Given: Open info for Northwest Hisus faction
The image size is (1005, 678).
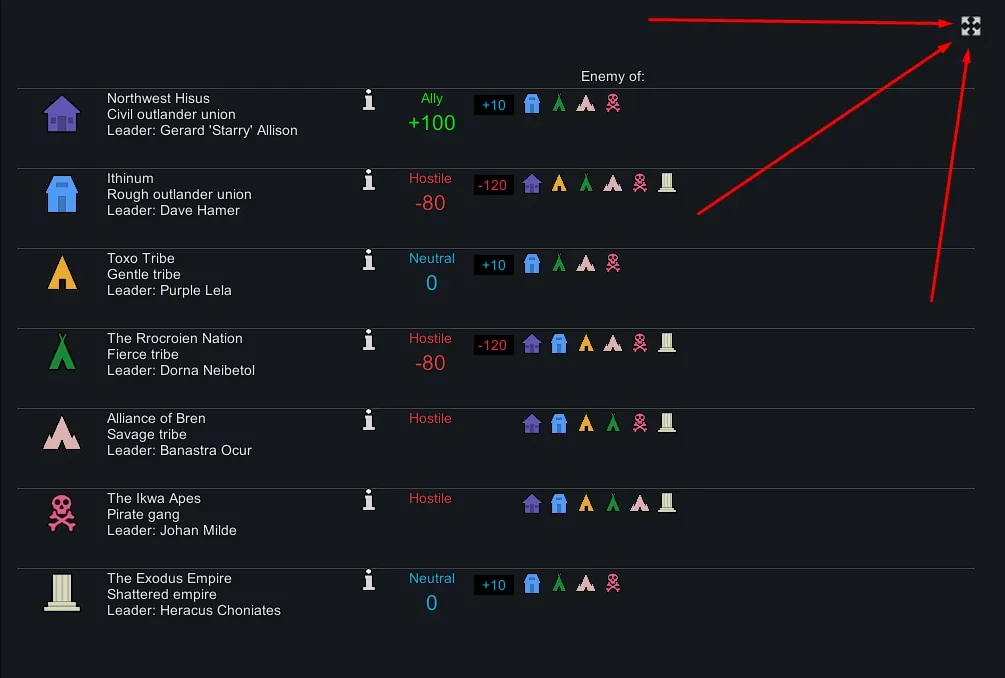Looking at the screenshot, I should click(369, 100).
